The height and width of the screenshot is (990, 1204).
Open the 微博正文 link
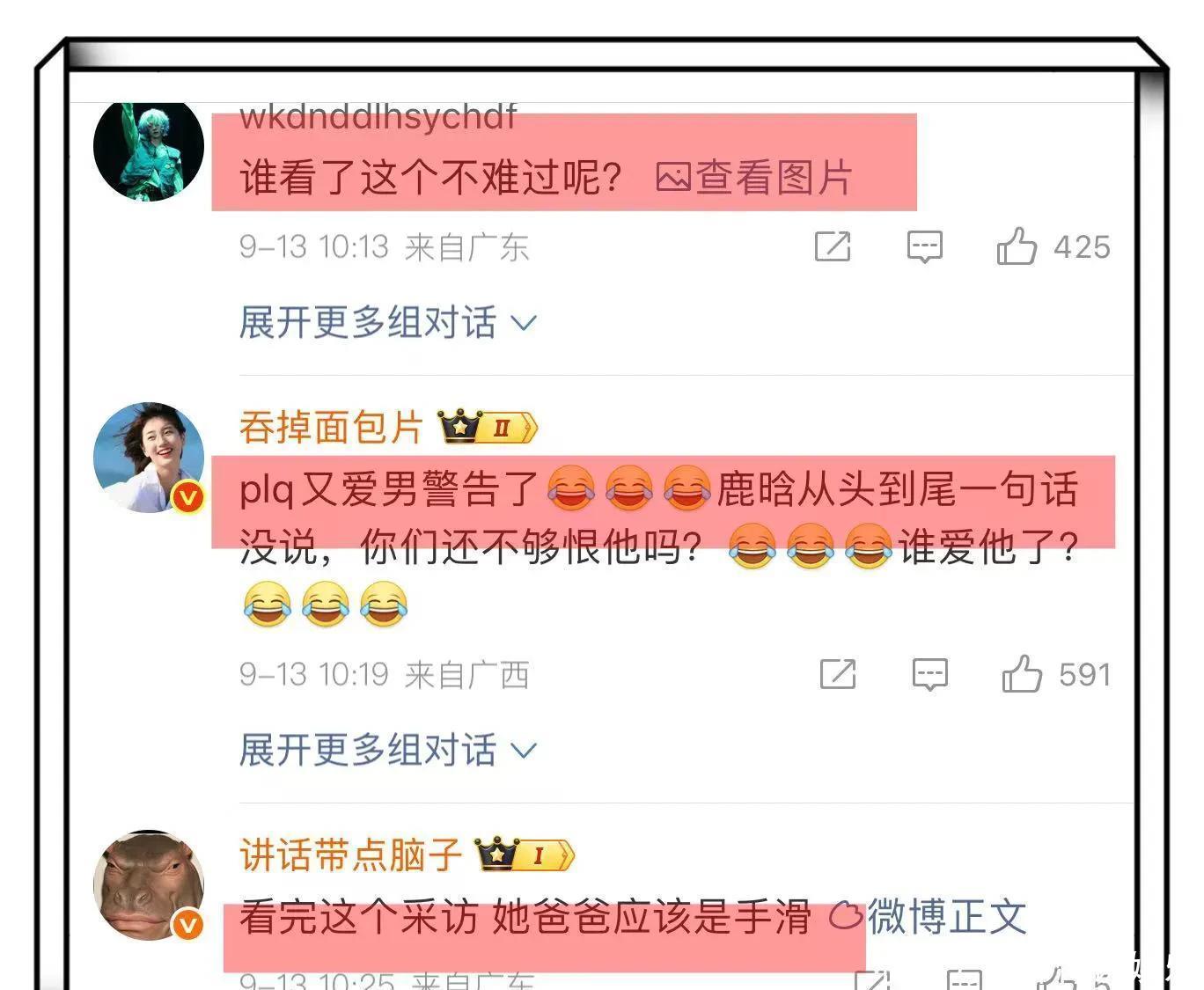(929, 917)
